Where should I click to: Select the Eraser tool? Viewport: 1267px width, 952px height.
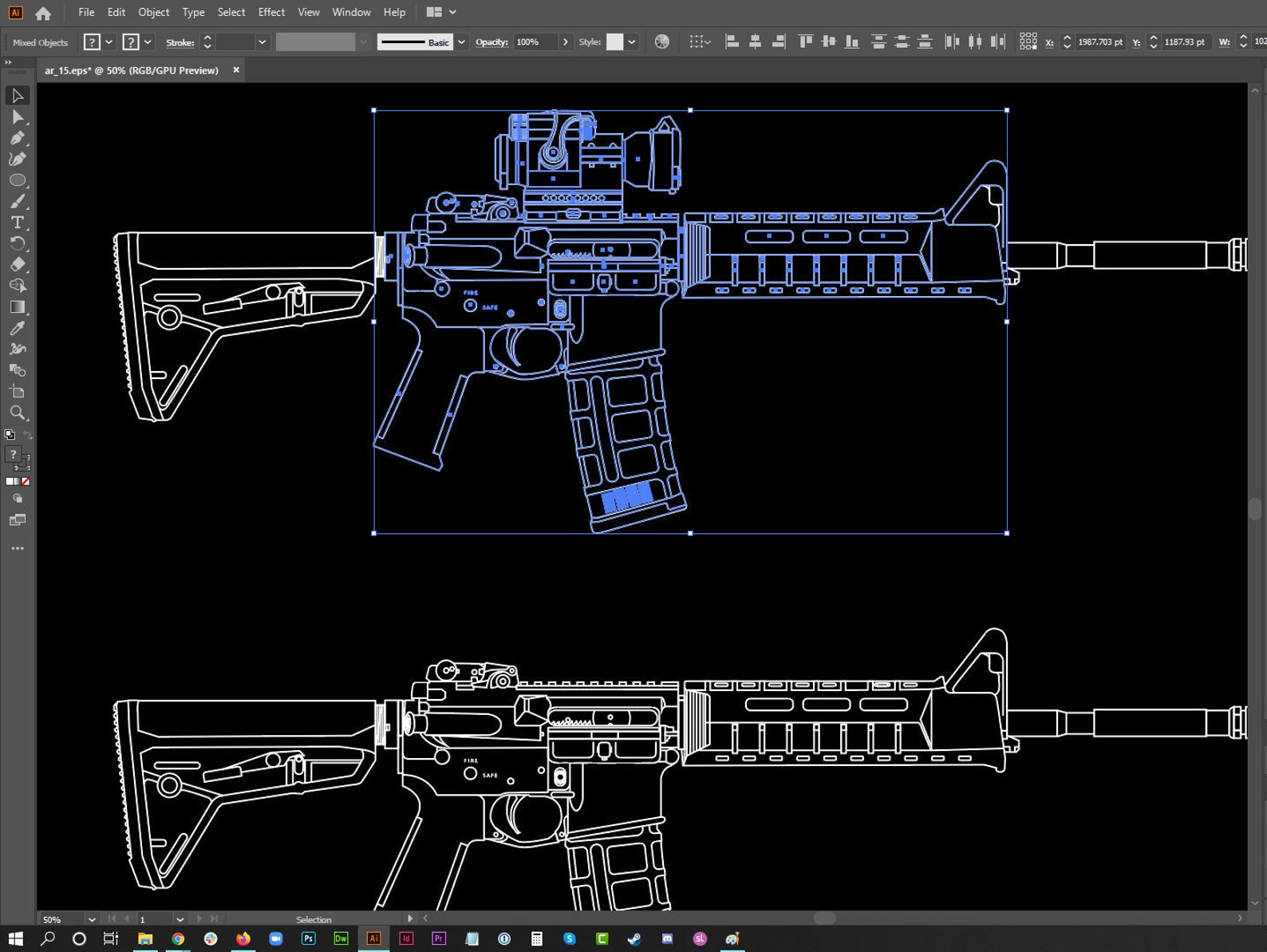coord(18,264)
